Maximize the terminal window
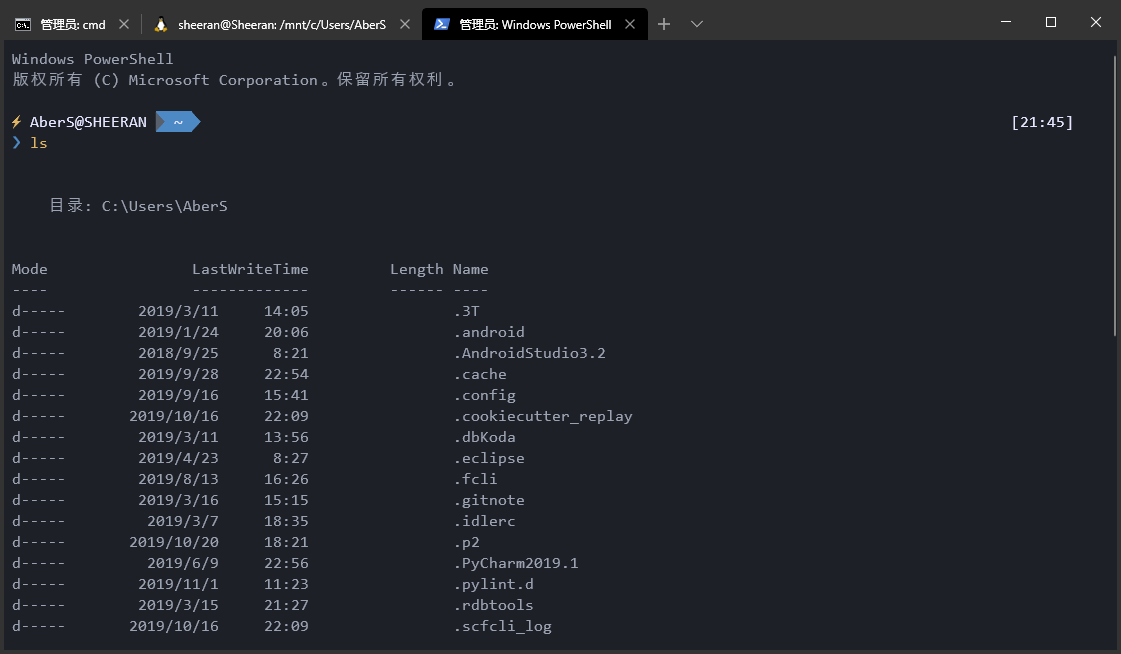The image size is (1121, 654). coord(1050,22)
